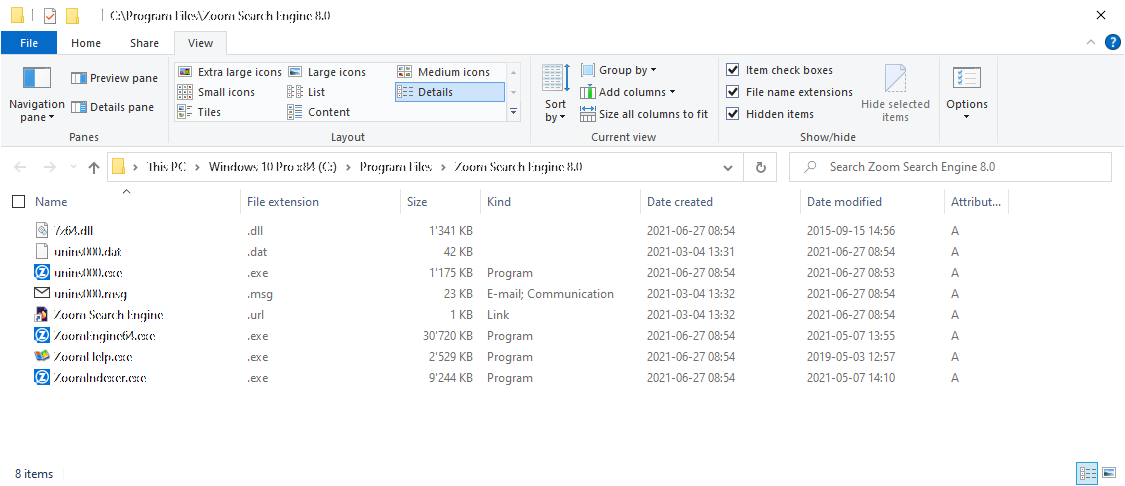Click Program Files in the address bar
1125x486 pixels.
click(x=396, y=167)
